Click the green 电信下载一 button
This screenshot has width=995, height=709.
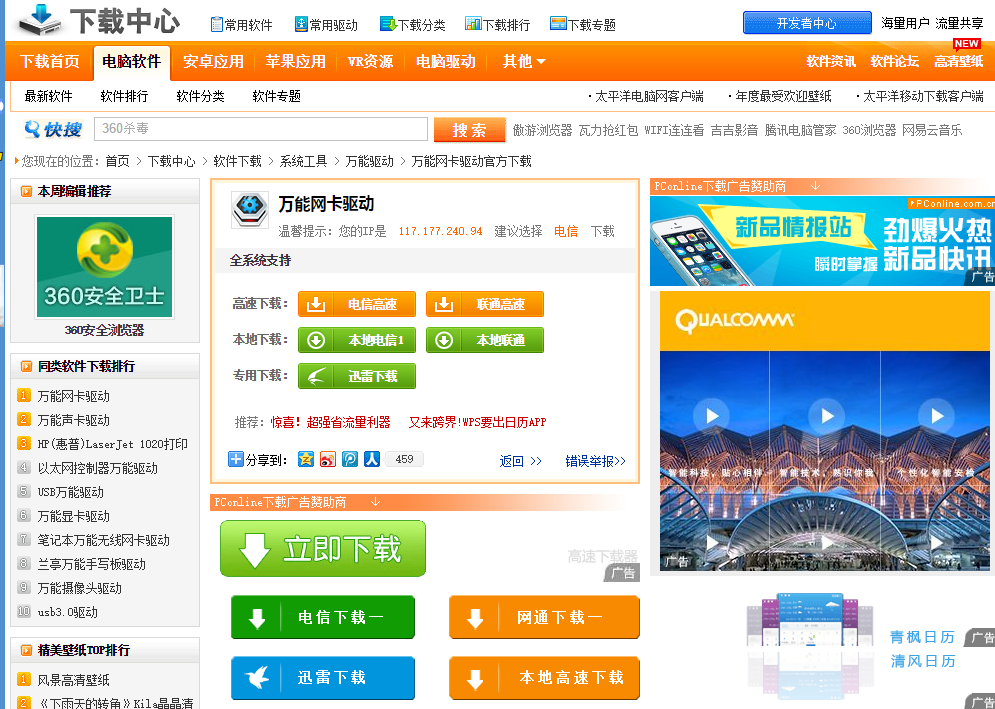tap(323, 617)
